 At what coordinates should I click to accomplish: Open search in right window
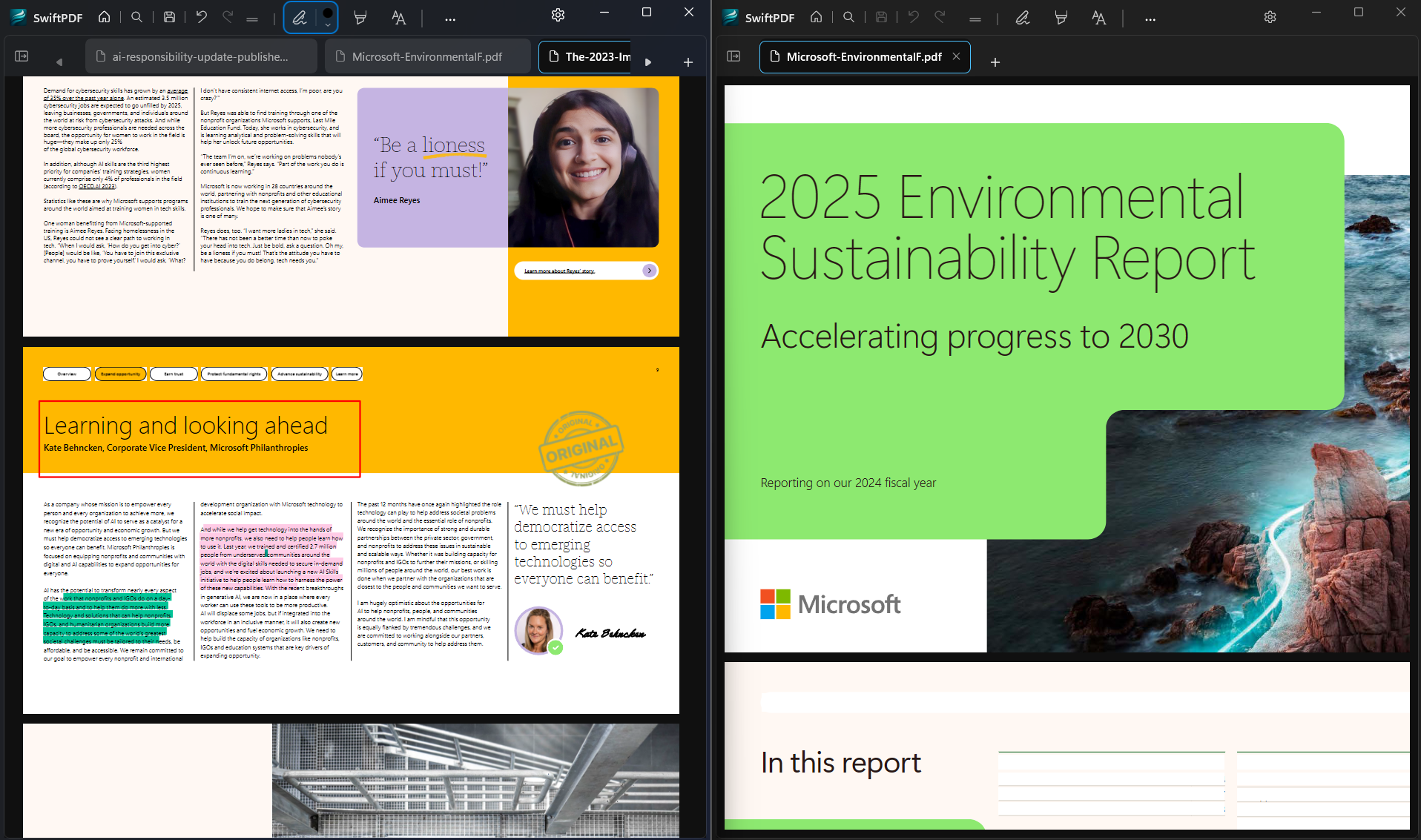[848, 17]
